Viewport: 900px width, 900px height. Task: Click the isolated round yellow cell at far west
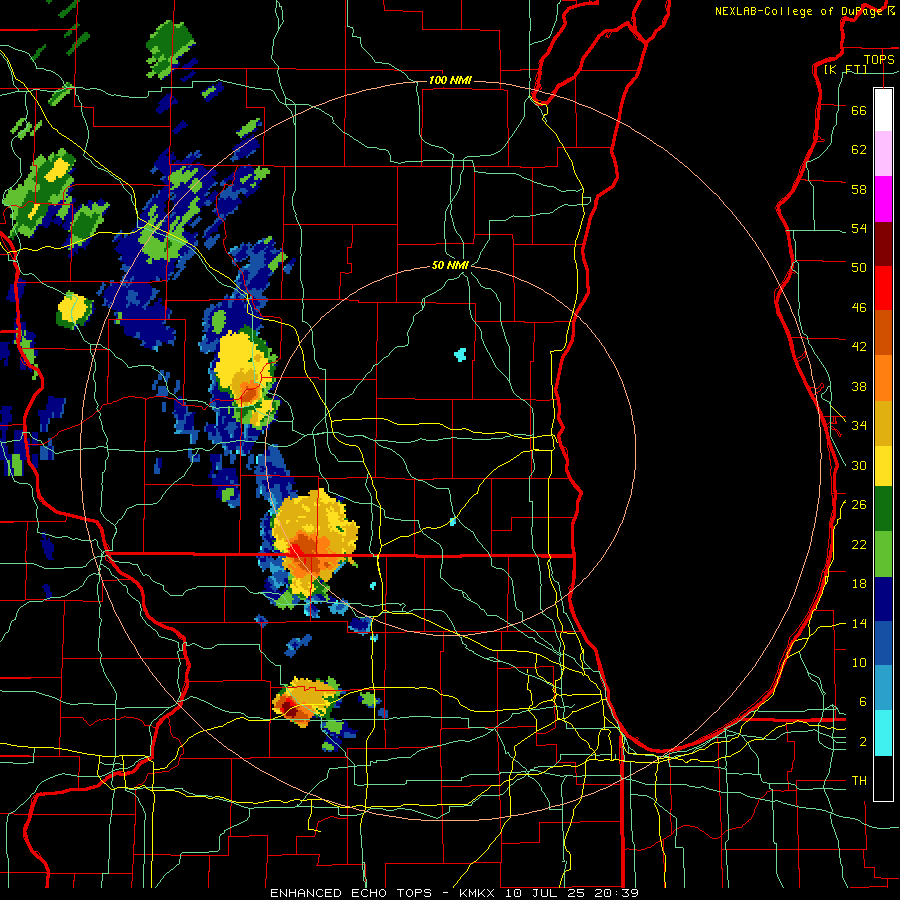click(x=75, y=310)
